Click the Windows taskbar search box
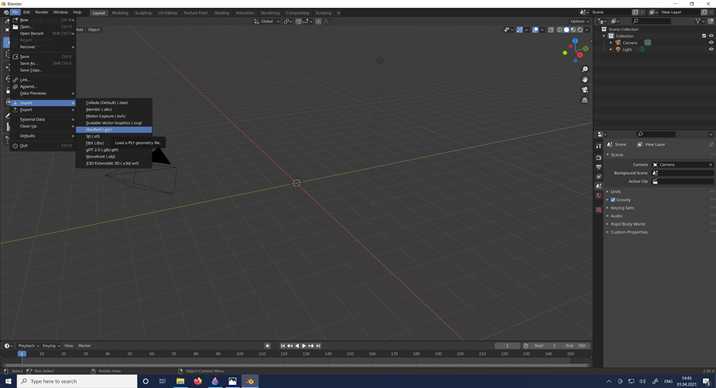The width and height of the screenshot is (716, 388). coord(77,381)
